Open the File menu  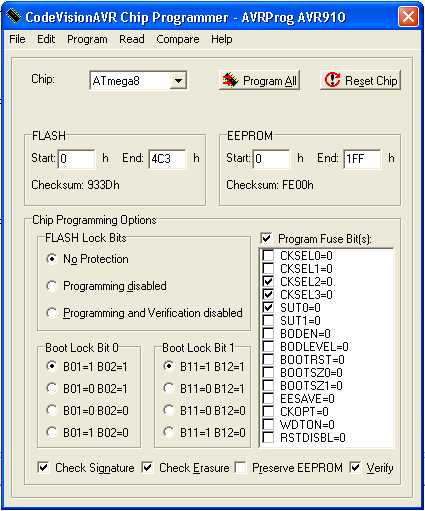click(17, 39)
